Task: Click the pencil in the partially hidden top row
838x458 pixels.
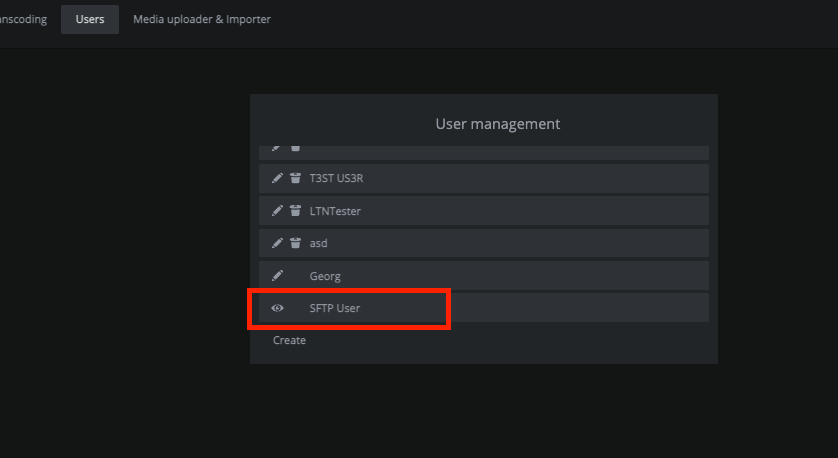Action: (x=278, y=148)
